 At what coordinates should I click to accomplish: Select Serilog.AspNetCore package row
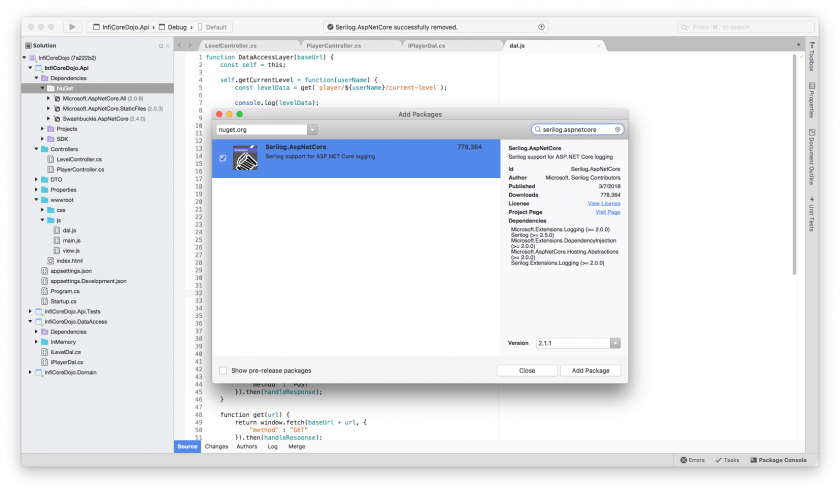pyautogui.click(x=356, y=159)
